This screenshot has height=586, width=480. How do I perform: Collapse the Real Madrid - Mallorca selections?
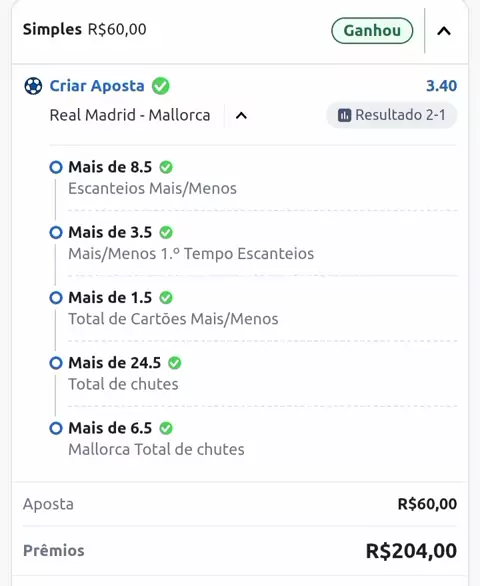click(x=241, y=115)
